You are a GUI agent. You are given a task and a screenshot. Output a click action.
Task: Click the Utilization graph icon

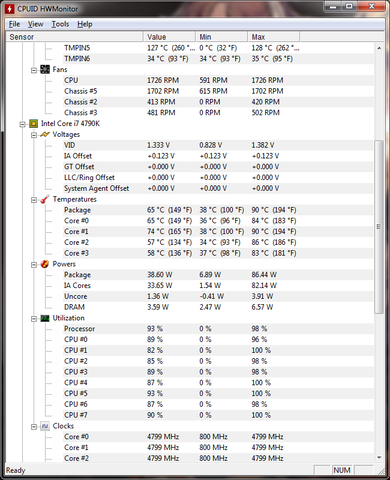(x=45, y=318)
